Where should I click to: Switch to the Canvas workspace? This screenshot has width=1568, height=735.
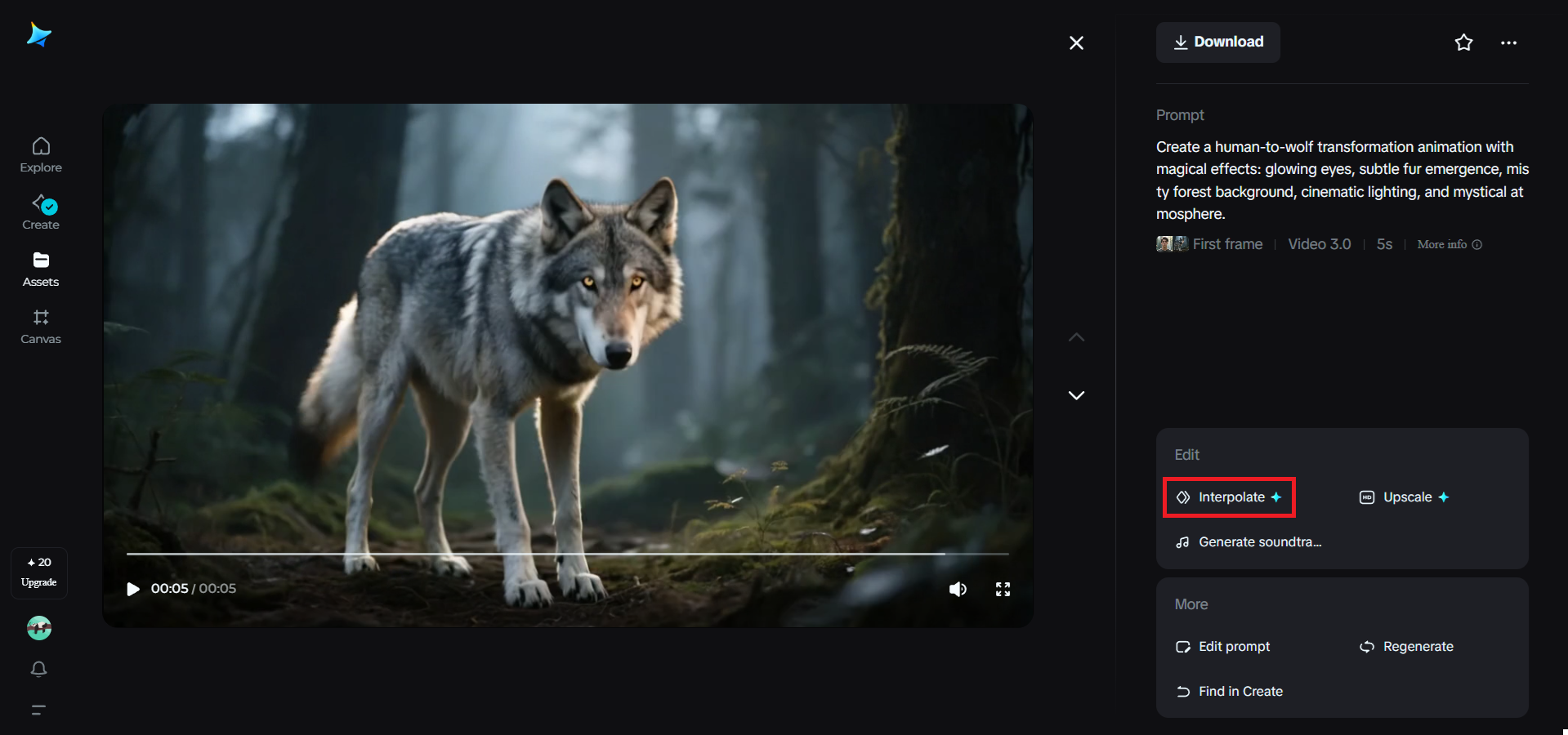click(x=41, y=327)
